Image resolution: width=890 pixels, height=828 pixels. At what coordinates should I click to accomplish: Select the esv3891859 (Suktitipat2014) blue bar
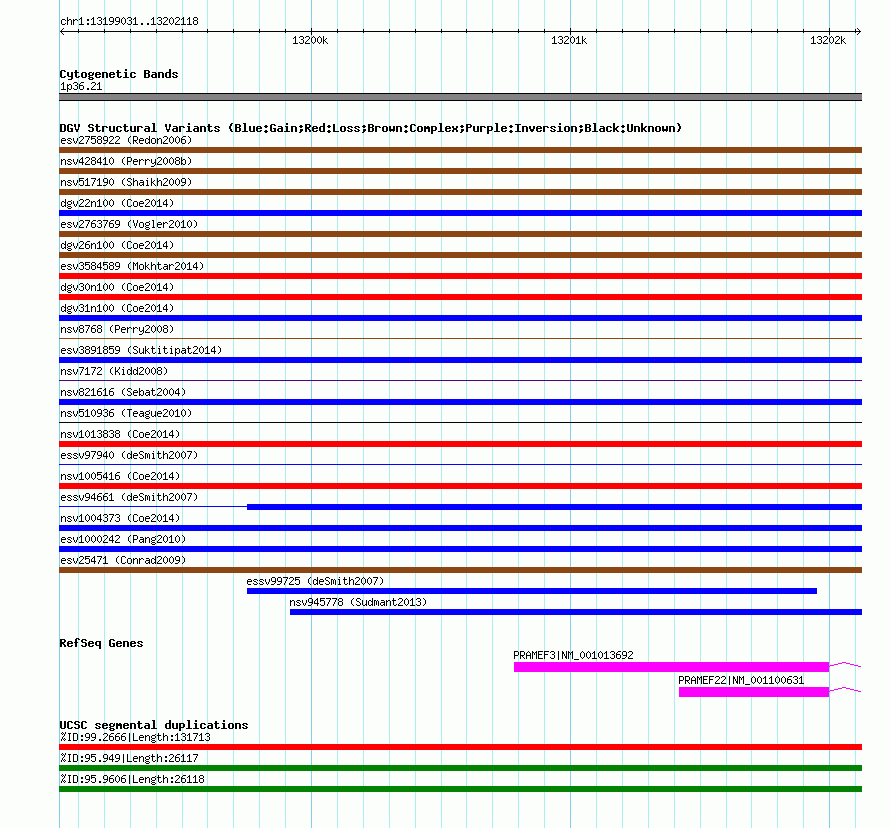pos(460,360)
